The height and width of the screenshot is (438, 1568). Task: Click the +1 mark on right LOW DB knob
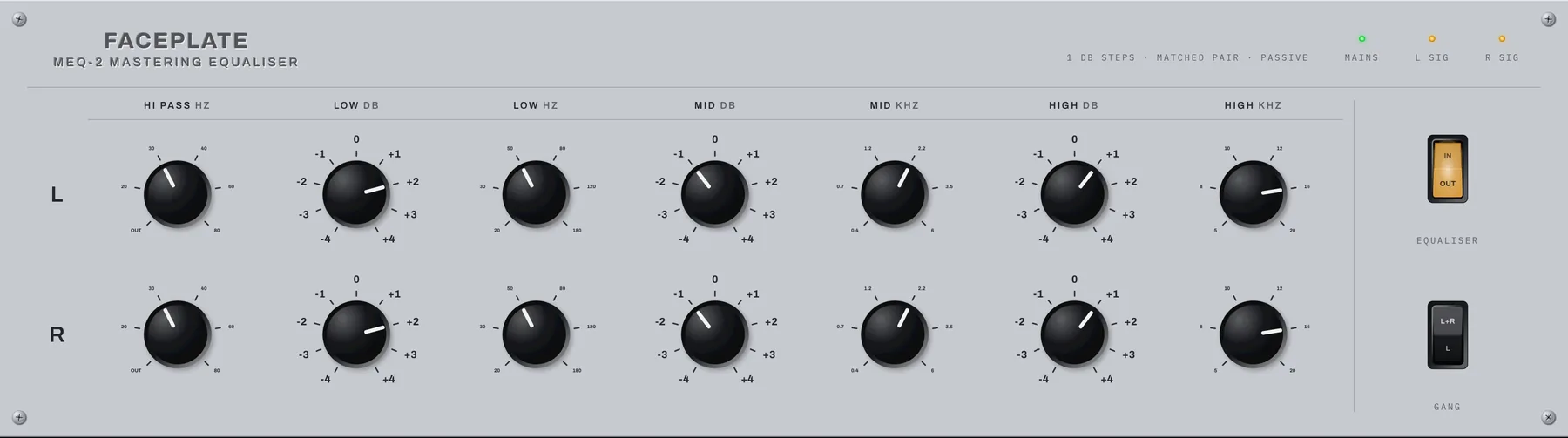[395, 294]
